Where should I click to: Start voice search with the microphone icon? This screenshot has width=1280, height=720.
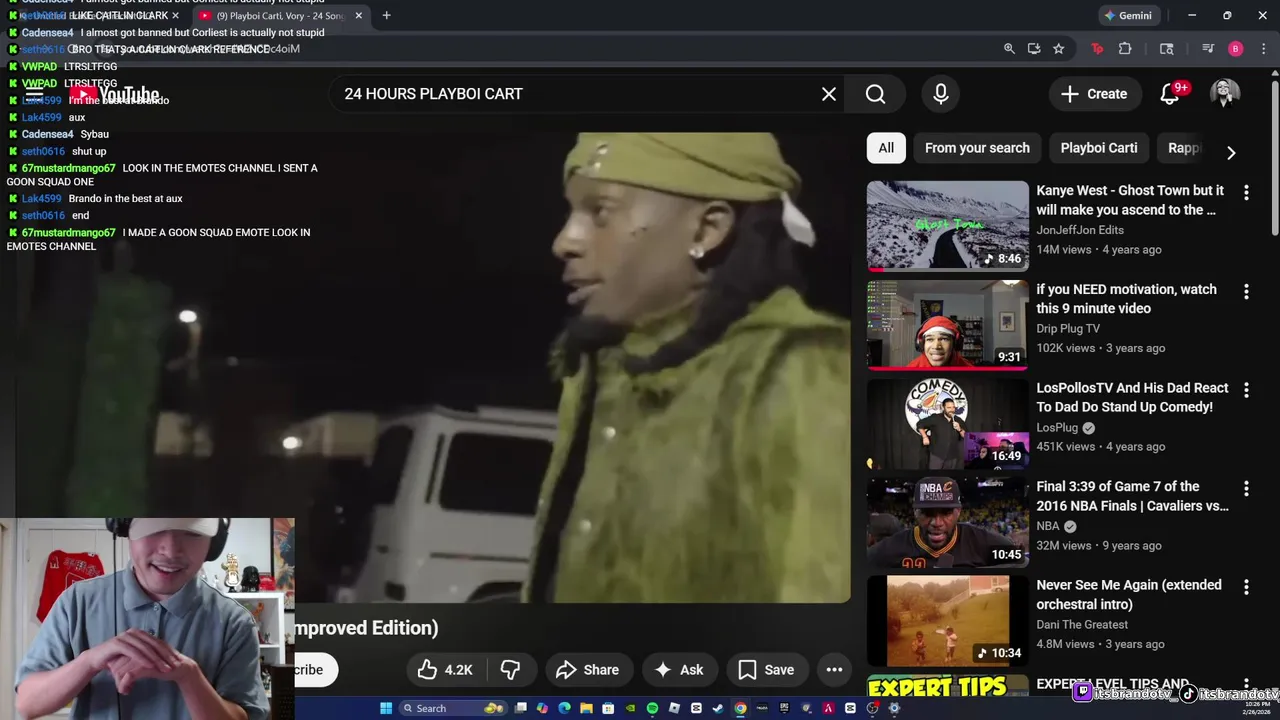(940, 94)
